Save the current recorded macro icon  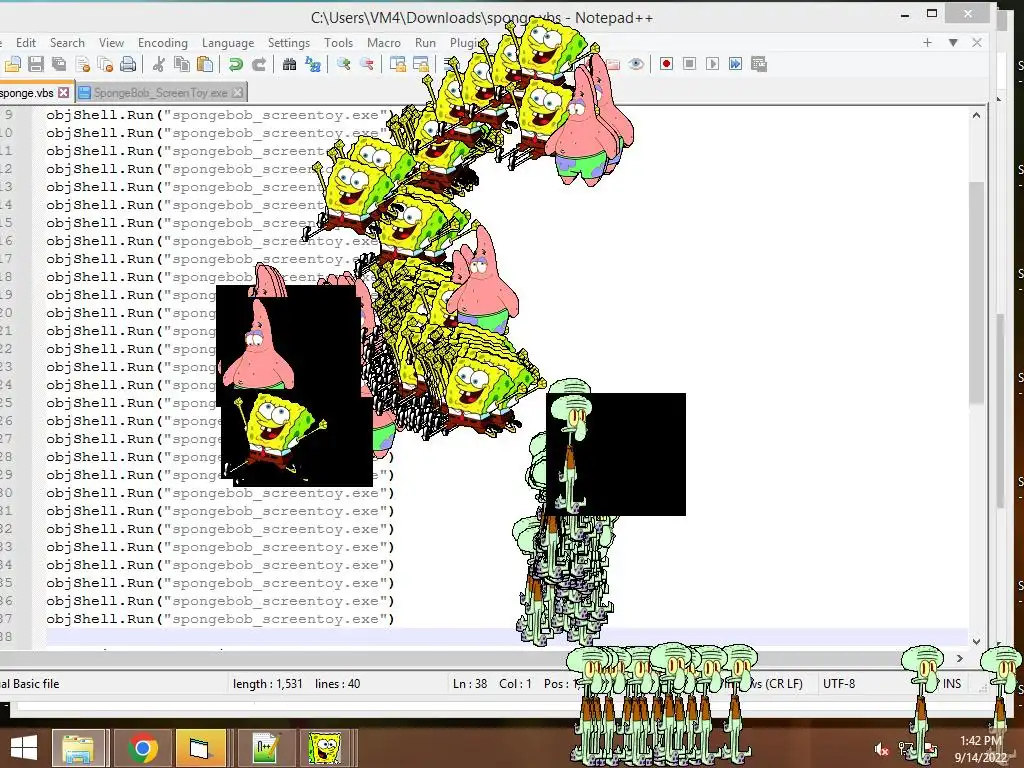pos(759,64)
